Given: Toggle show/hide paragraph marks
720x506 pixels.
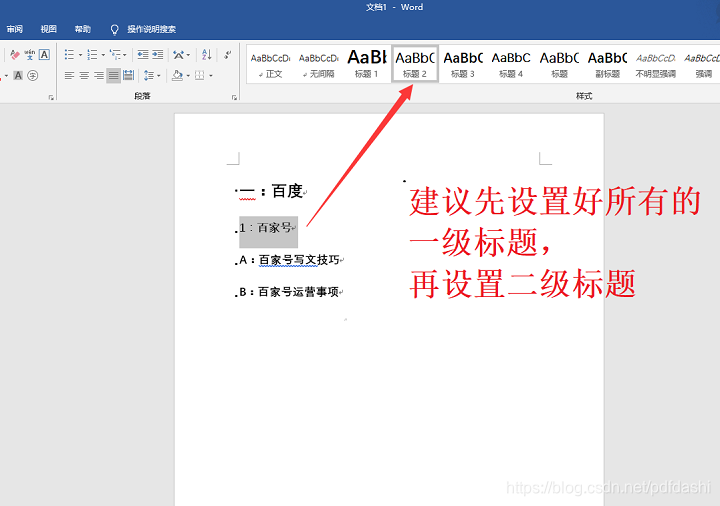Looking at the screenshot, I should click(x=227, y=55).
